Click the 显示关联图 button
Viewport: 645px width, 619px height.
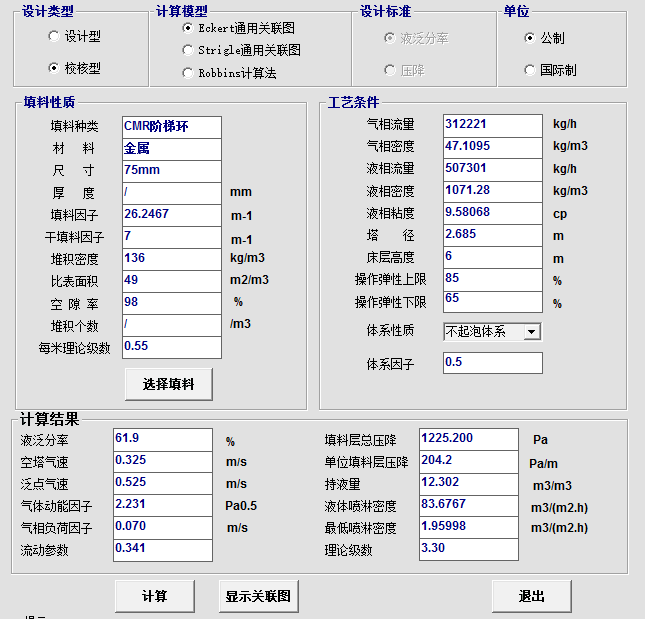(258, 596)
